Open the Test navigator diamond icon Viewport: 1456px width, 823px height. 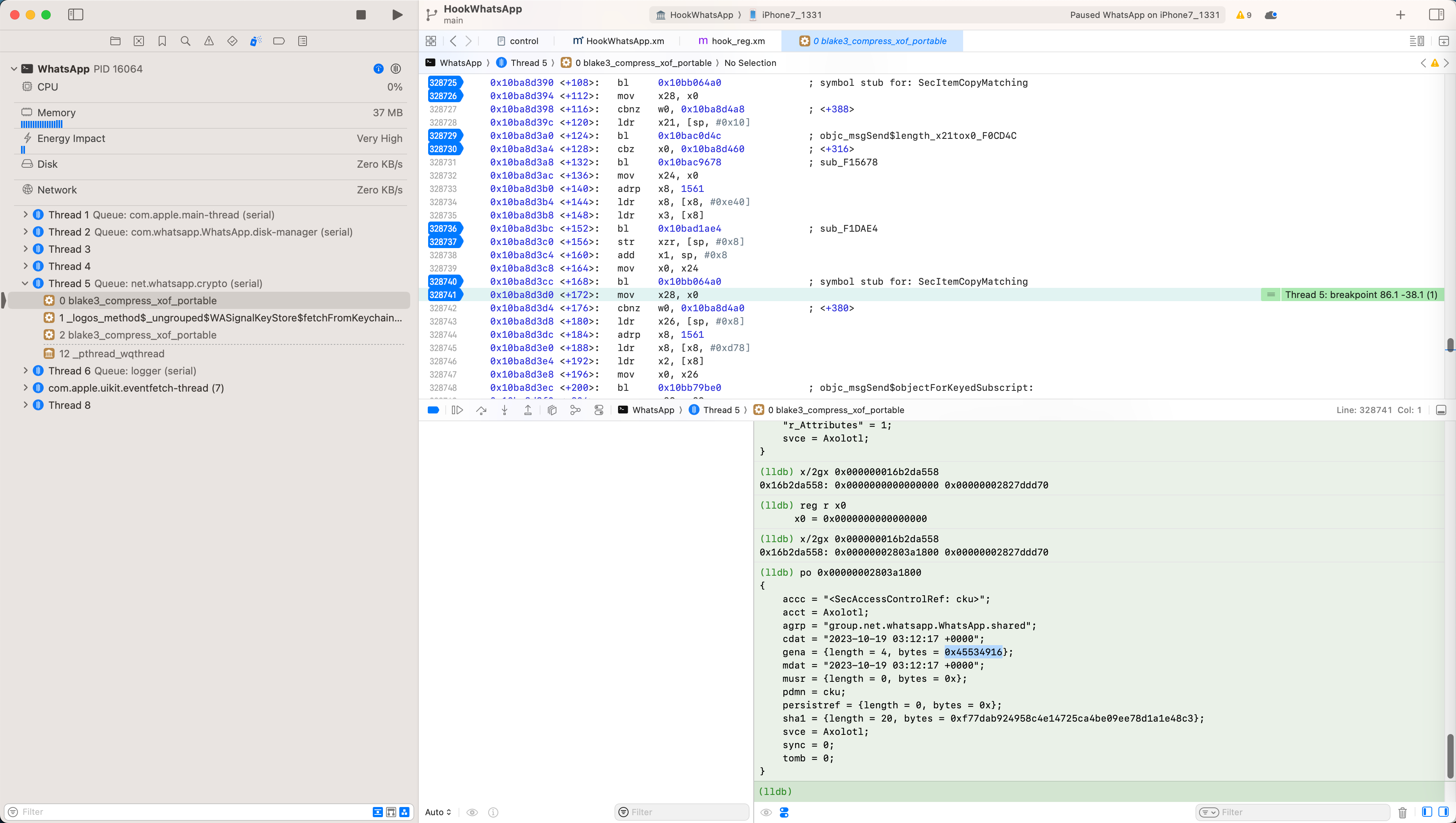click(232, 41)
